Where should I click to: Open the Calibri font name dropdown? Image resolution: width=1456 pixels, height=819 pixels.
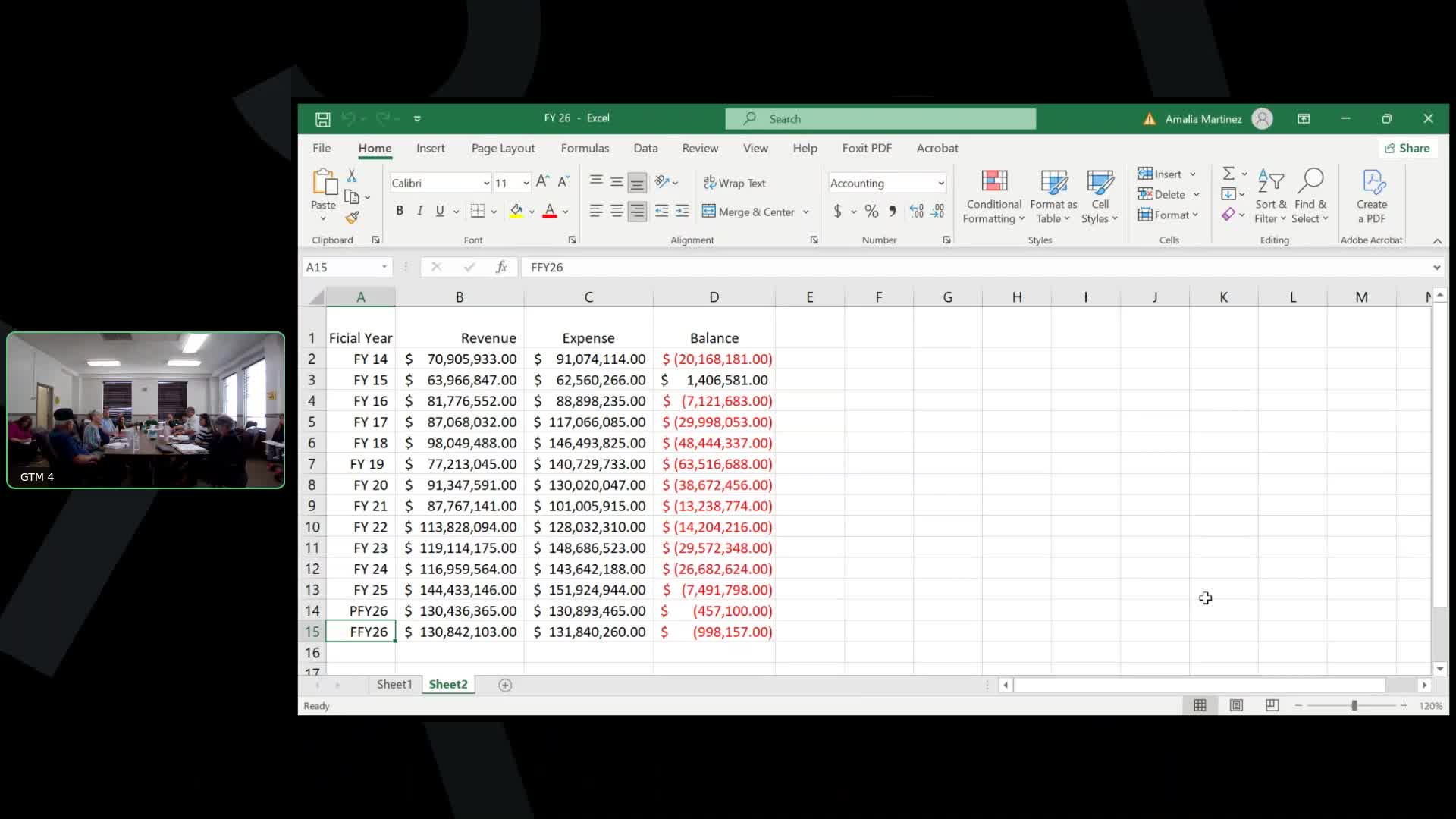point(486,184)
